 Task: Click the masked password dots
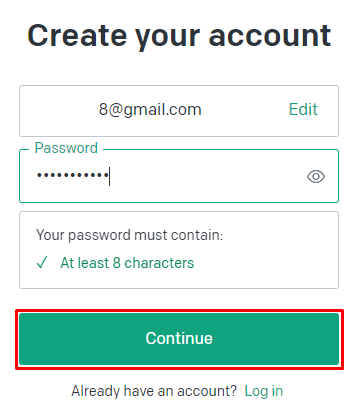coord(73,175)
